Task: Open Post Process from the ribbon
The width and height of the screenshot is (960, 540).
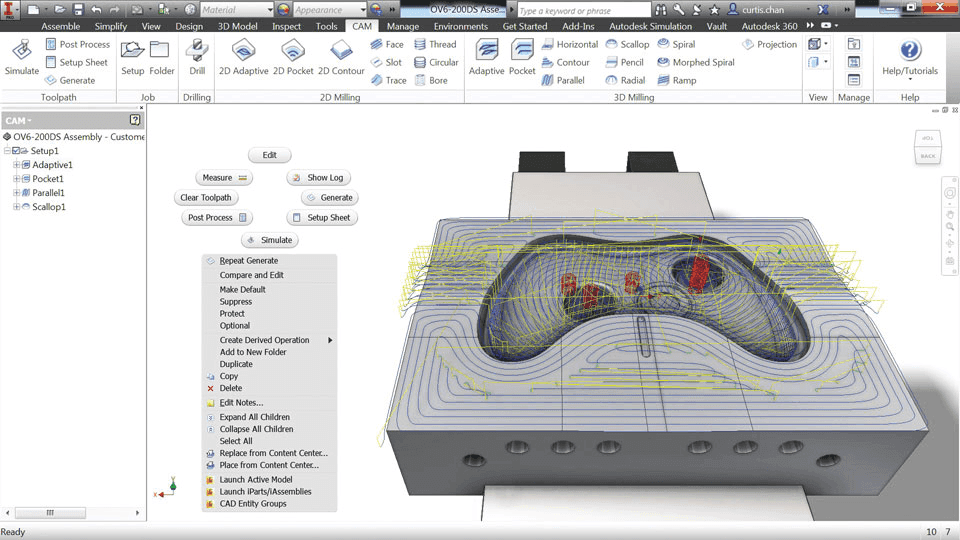Action: point(78,44)
